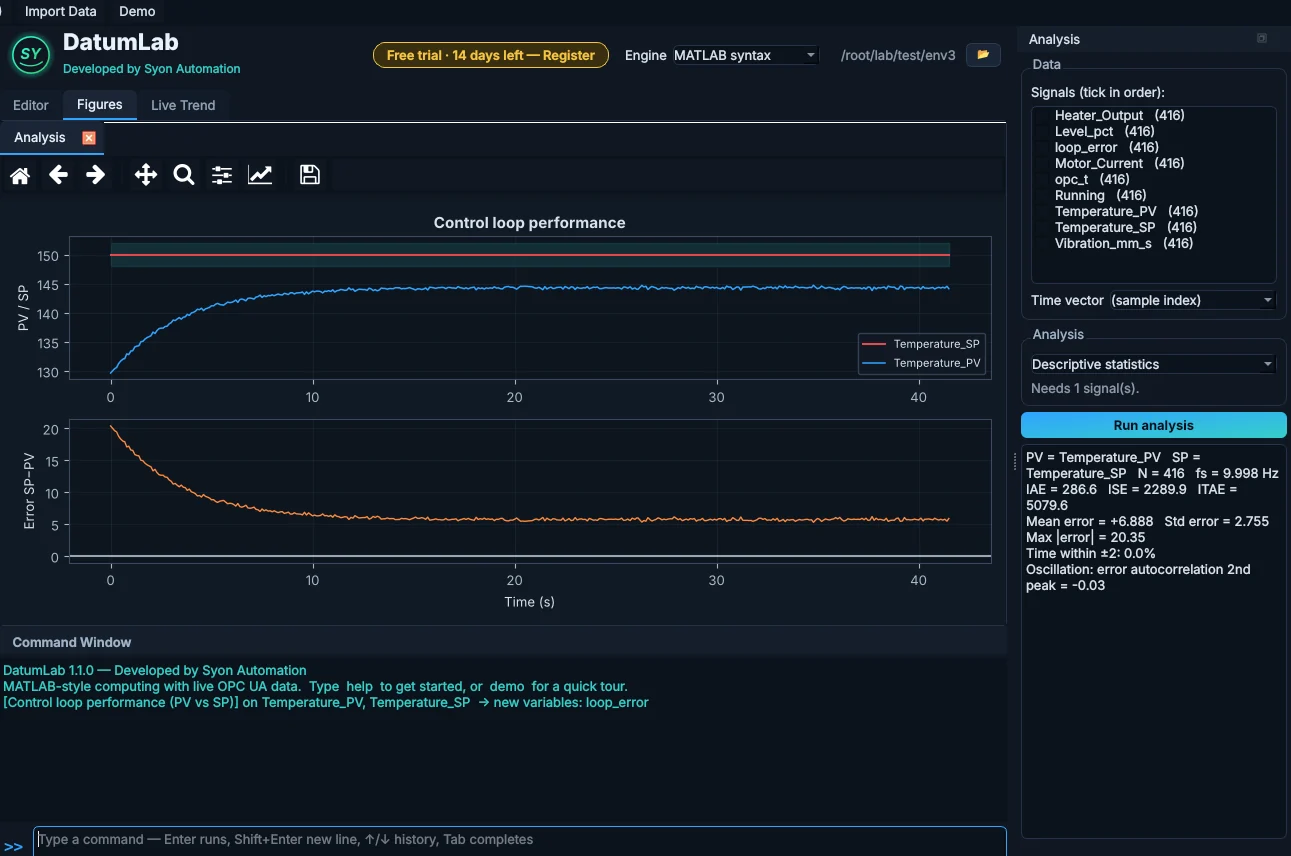1291x856 pixels.
Task: Click the working path /root/lab/test/env3
Action: (x=900, y=55)
